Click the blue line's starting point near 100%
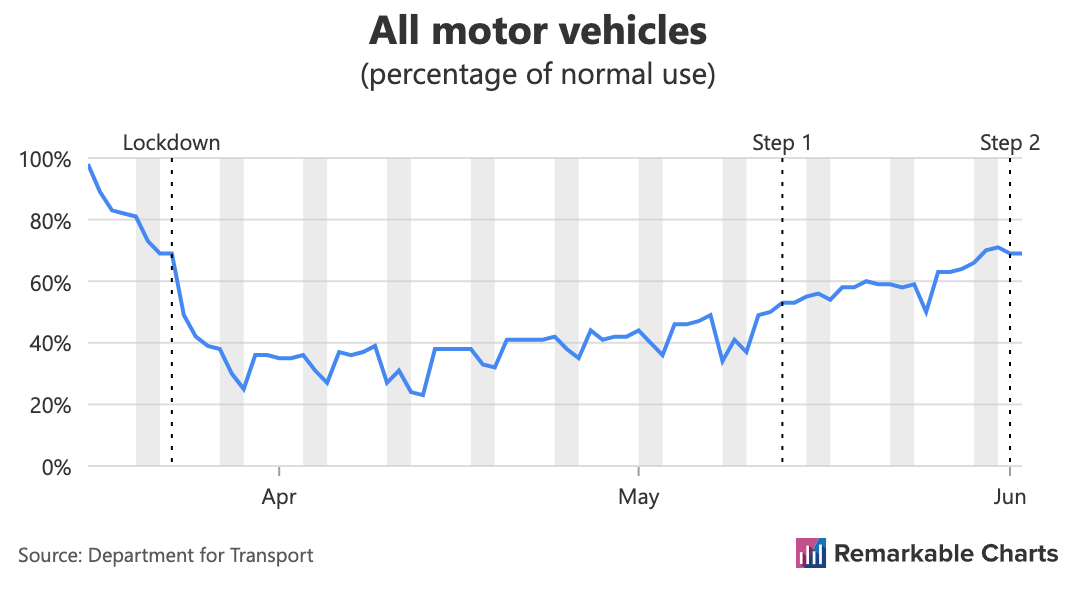 89,165
